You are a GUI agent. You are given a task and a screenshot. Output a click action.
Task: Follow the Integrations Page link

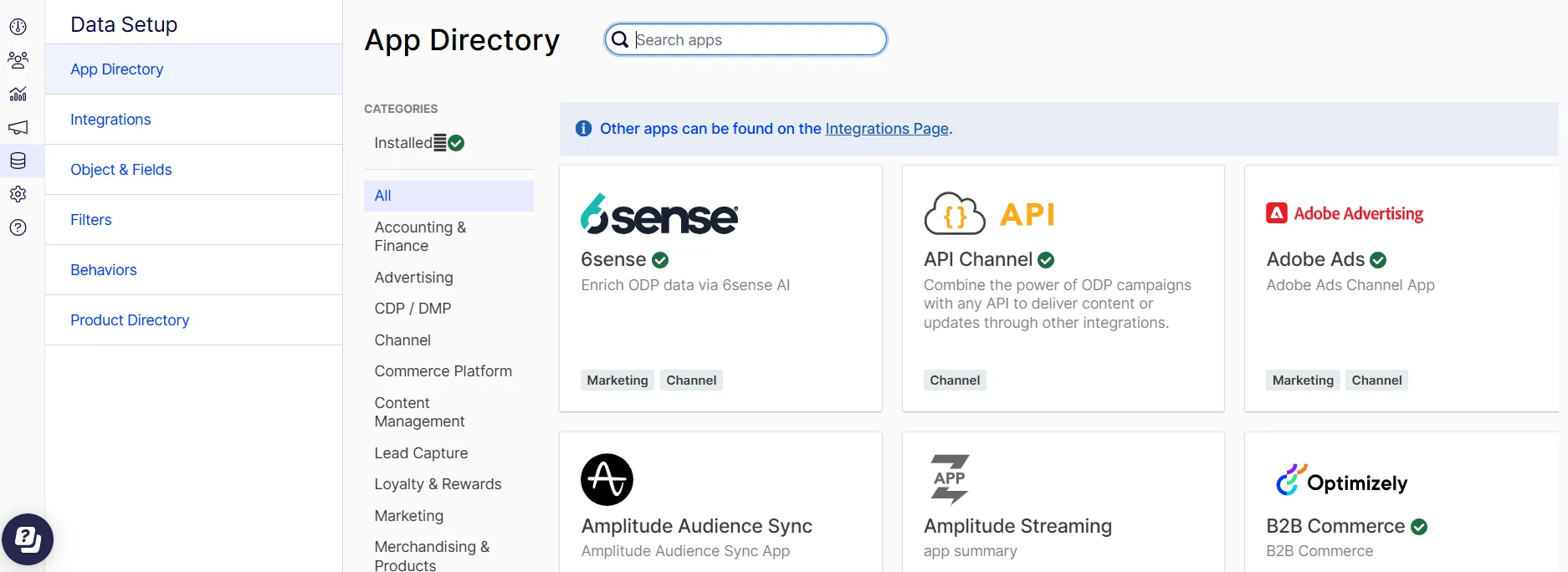(887, 129)
